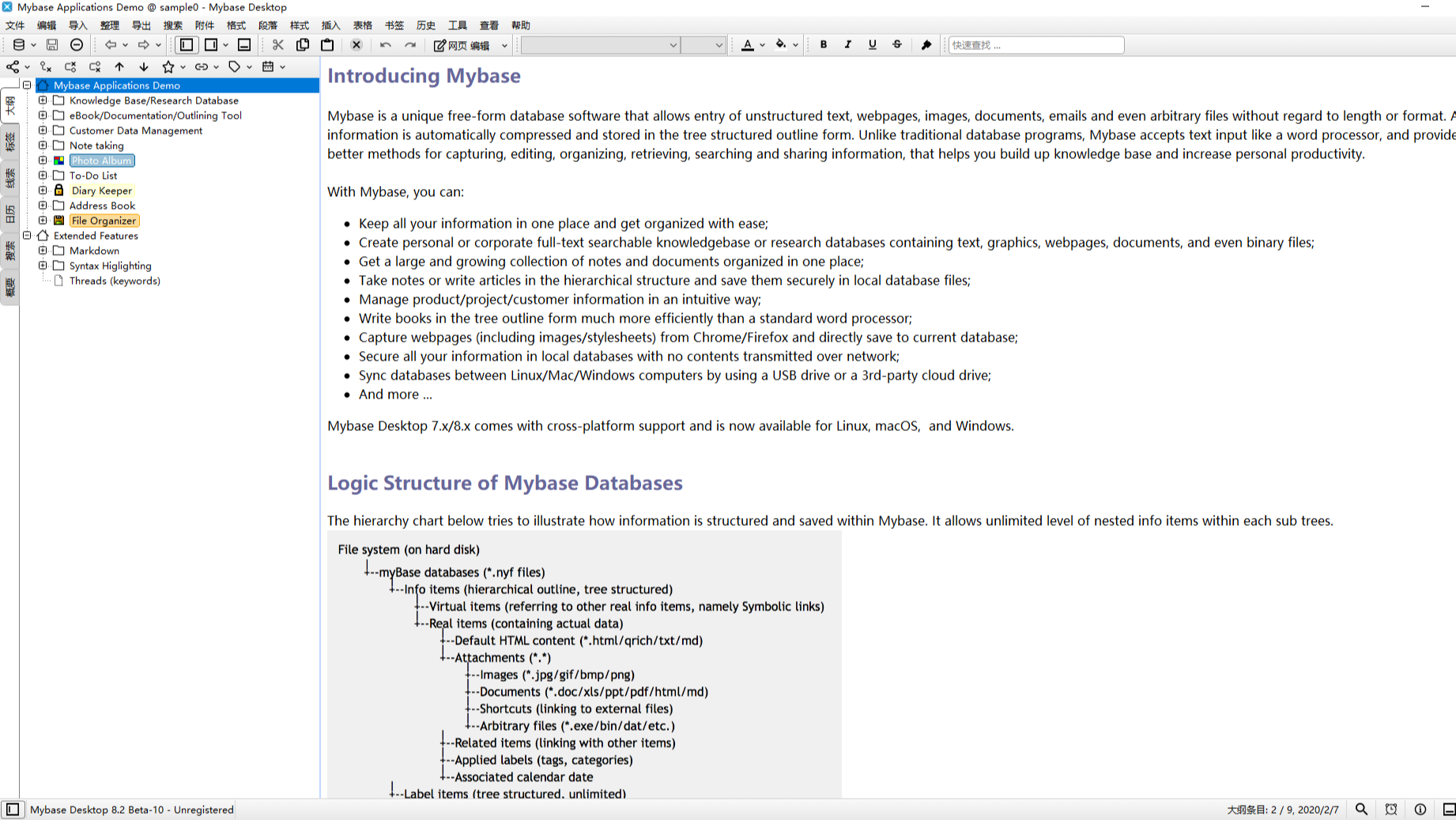The height and width of the screenshot is (820, 1456).
Task: Click the circled minus toolbar icon
Action: (77, 45)
